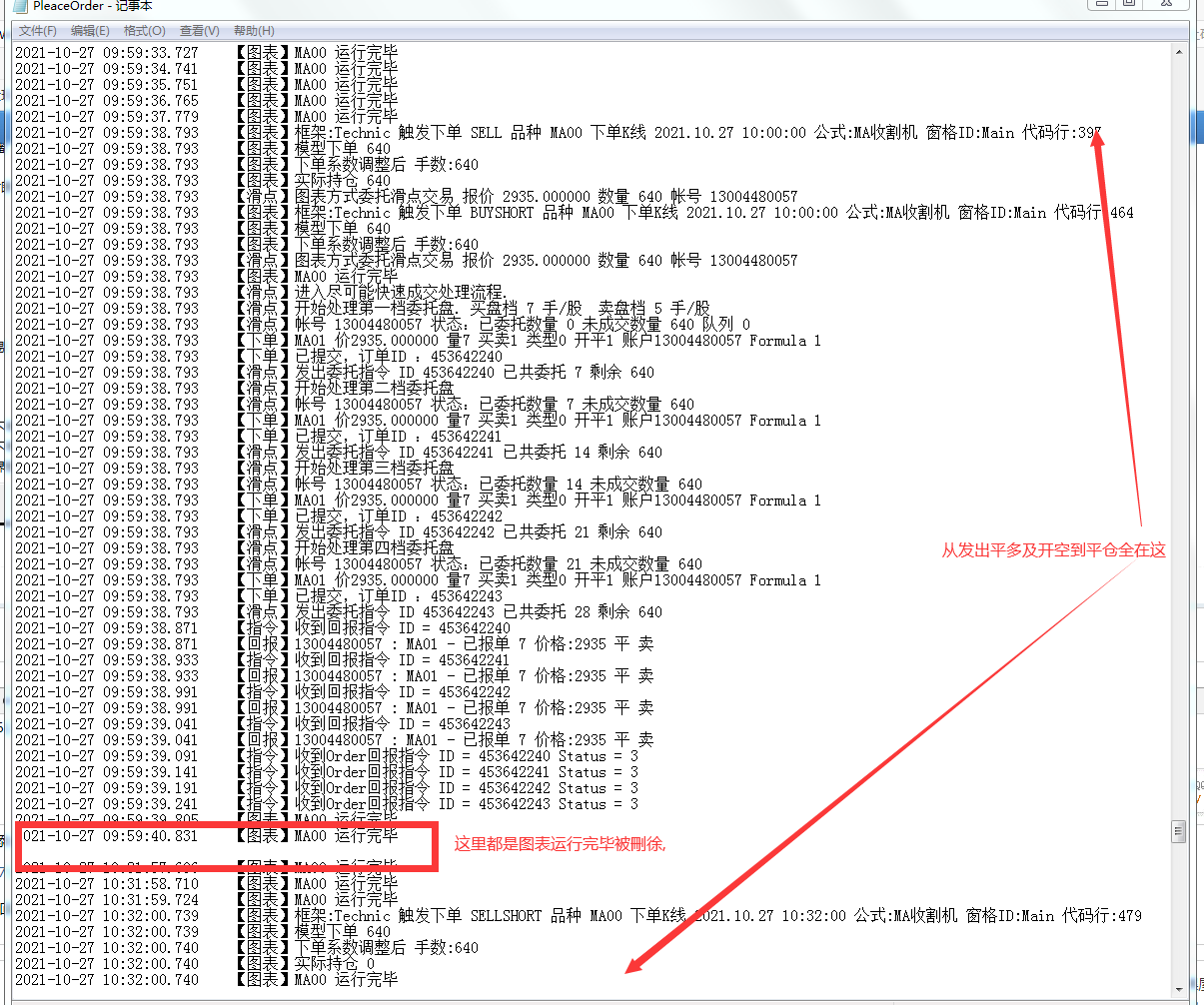
Task: Click the 开始处理第四档委托盘 line
Action: tap(235, 547)
